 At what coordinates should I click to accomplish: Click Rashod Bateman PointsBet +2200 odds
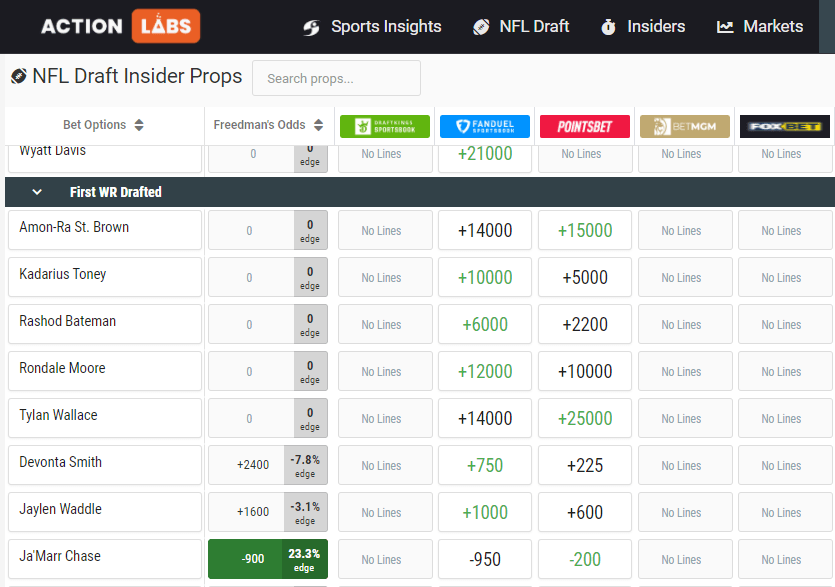coord(585,324)
